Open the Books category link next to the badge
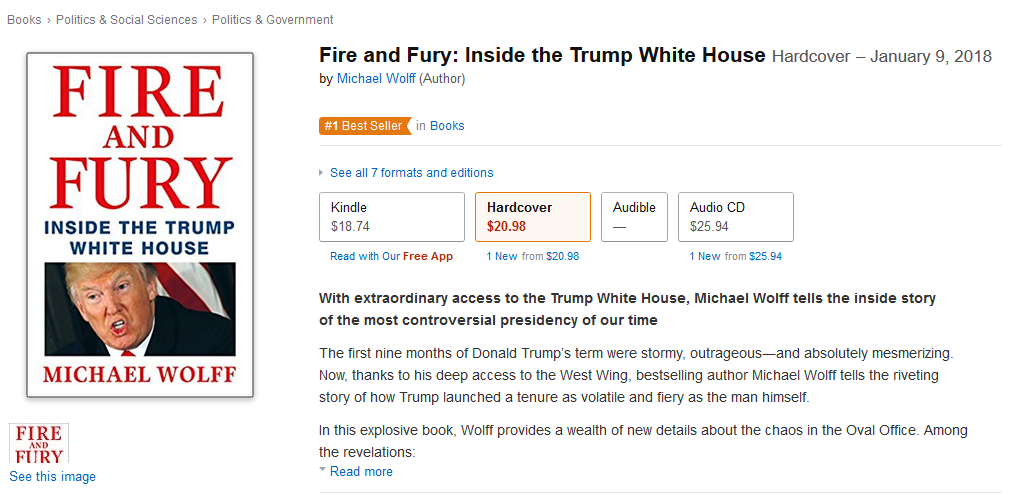The width and height of the screenshot is (1033, 498). coord(447,126)
